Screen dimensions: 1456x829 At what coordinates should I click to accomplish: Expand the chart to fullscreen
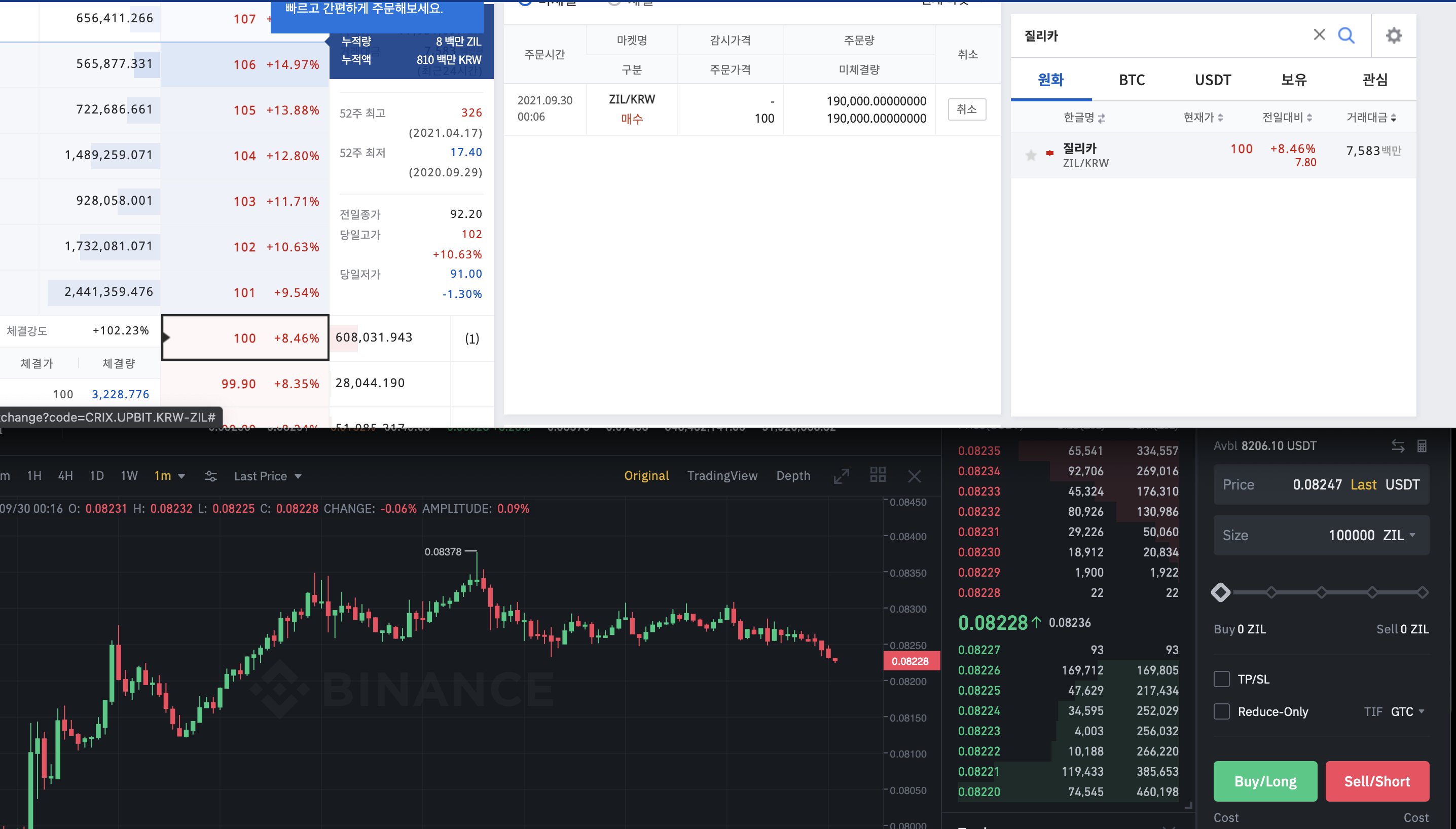[842, 476]
